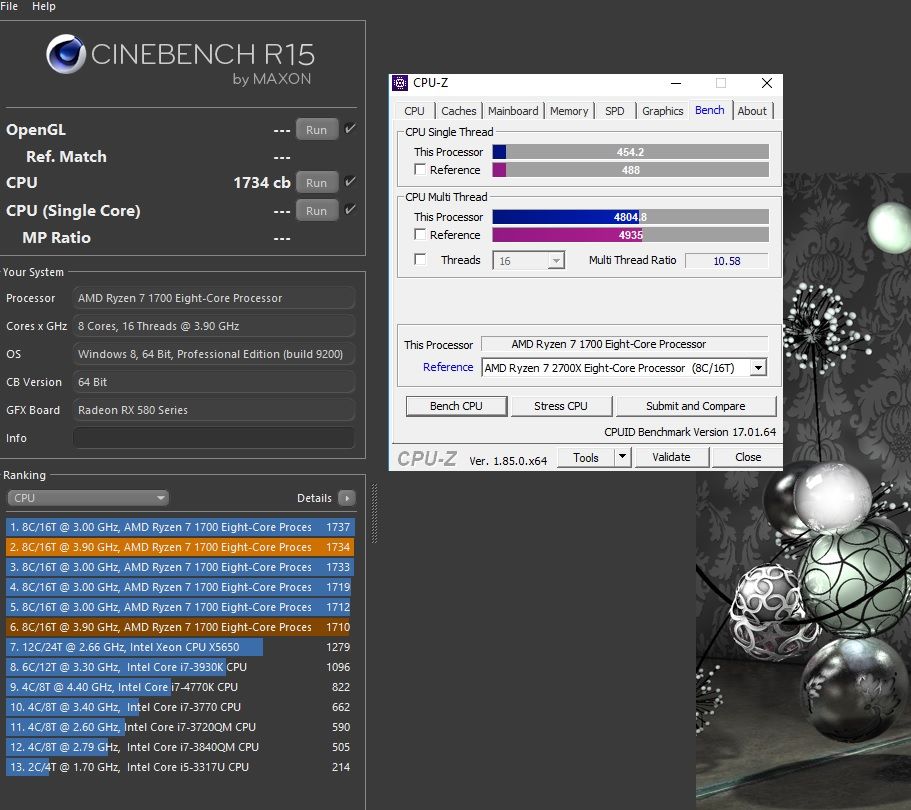Switch to the CPU tab in CPU-Z
Screen dimensions: 911x810
coord(414,111)
